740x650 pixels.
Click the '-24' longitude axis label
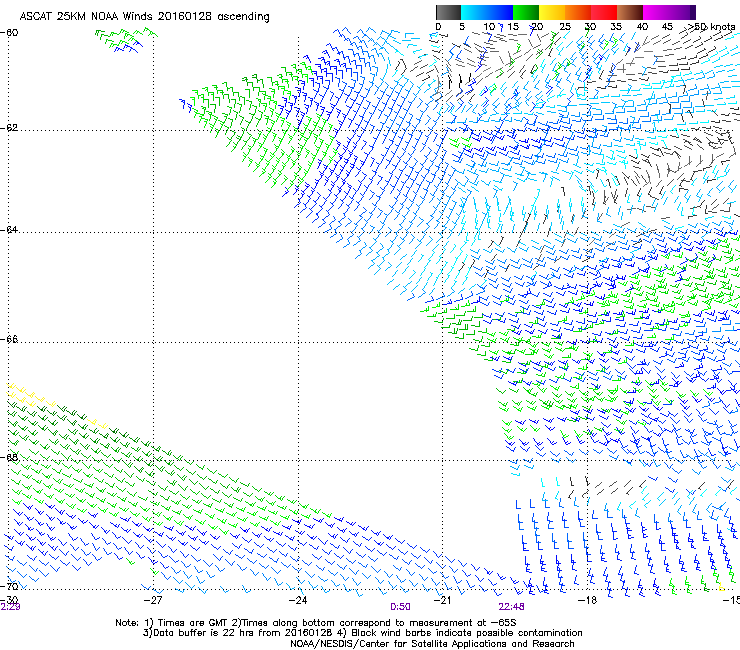(x=298, y=600)
